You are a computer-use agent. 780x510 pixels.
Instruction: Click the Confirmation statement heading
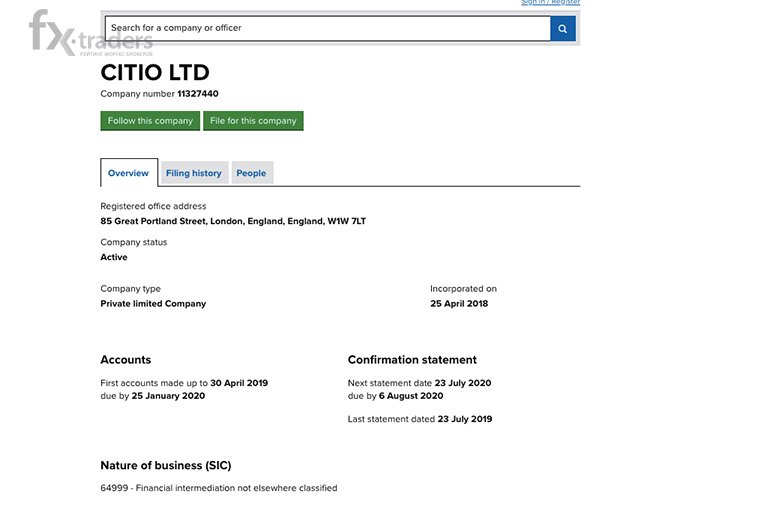click(412, 360)
